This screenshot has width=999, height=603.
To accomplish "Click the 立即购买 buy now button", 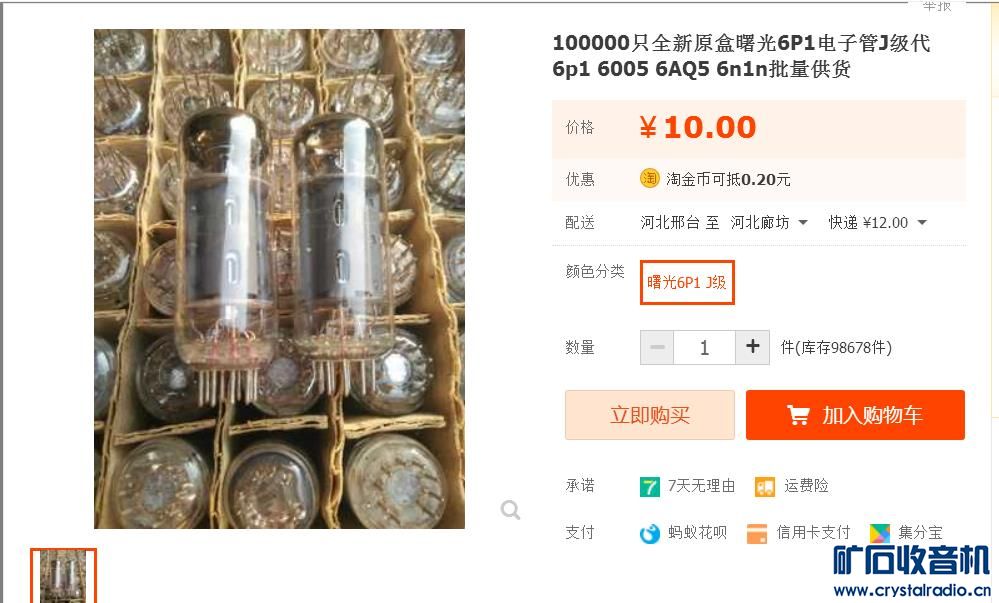I will 650,415.
